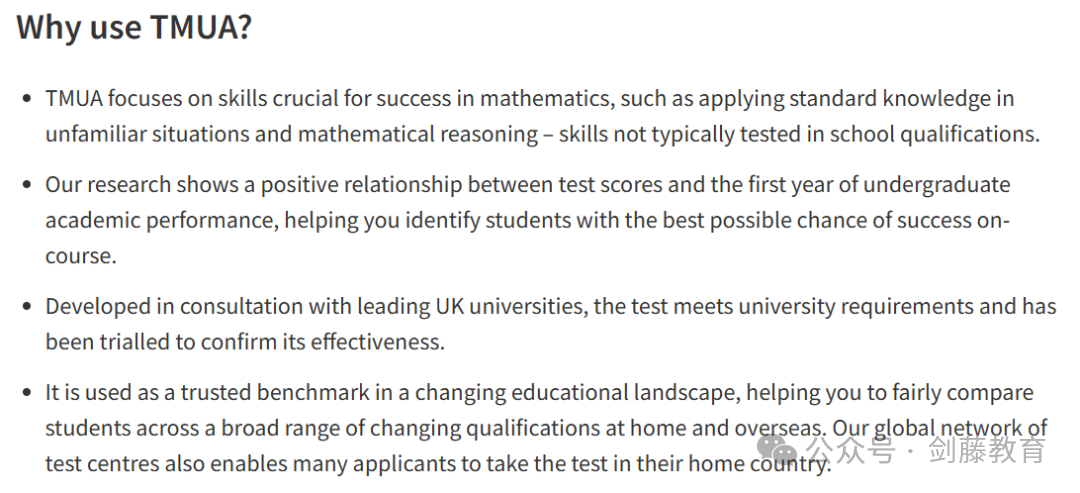Image resolution: width=1080 pixels, height=493 pixels.
Task: Click the 'Why use TMUA?' heading
Action: [x=134, y=29]
